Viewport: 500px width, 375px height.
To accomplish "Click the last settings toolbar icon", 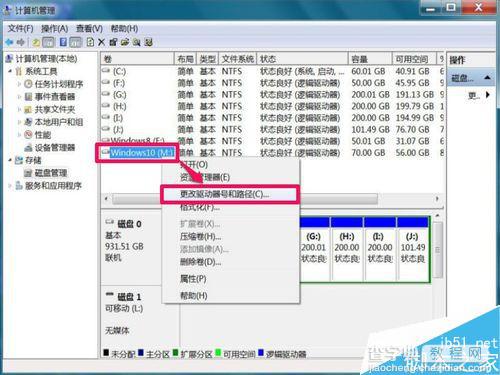I will tap(149, 42).
